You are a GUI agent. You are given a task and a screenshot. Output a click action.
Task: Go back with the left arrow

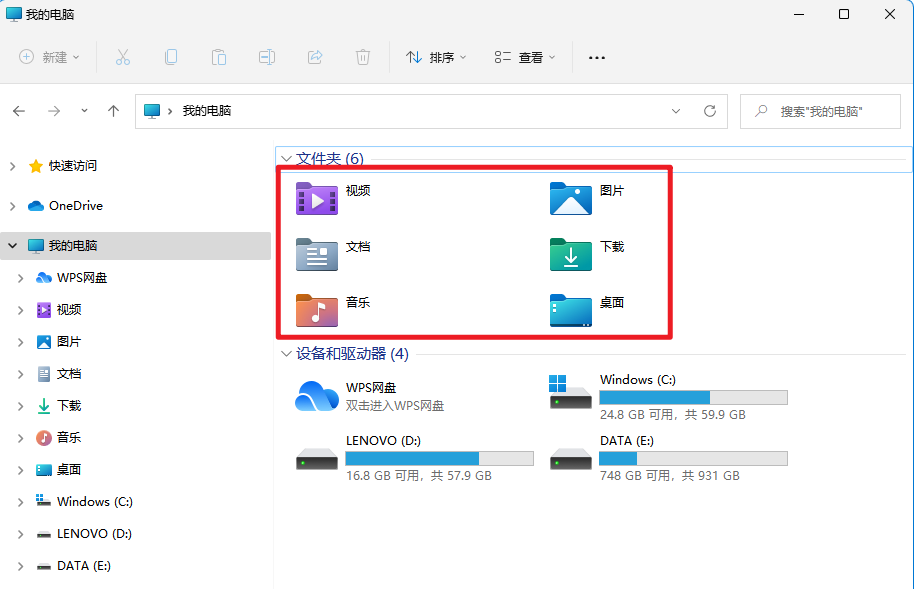coord(19,111)
